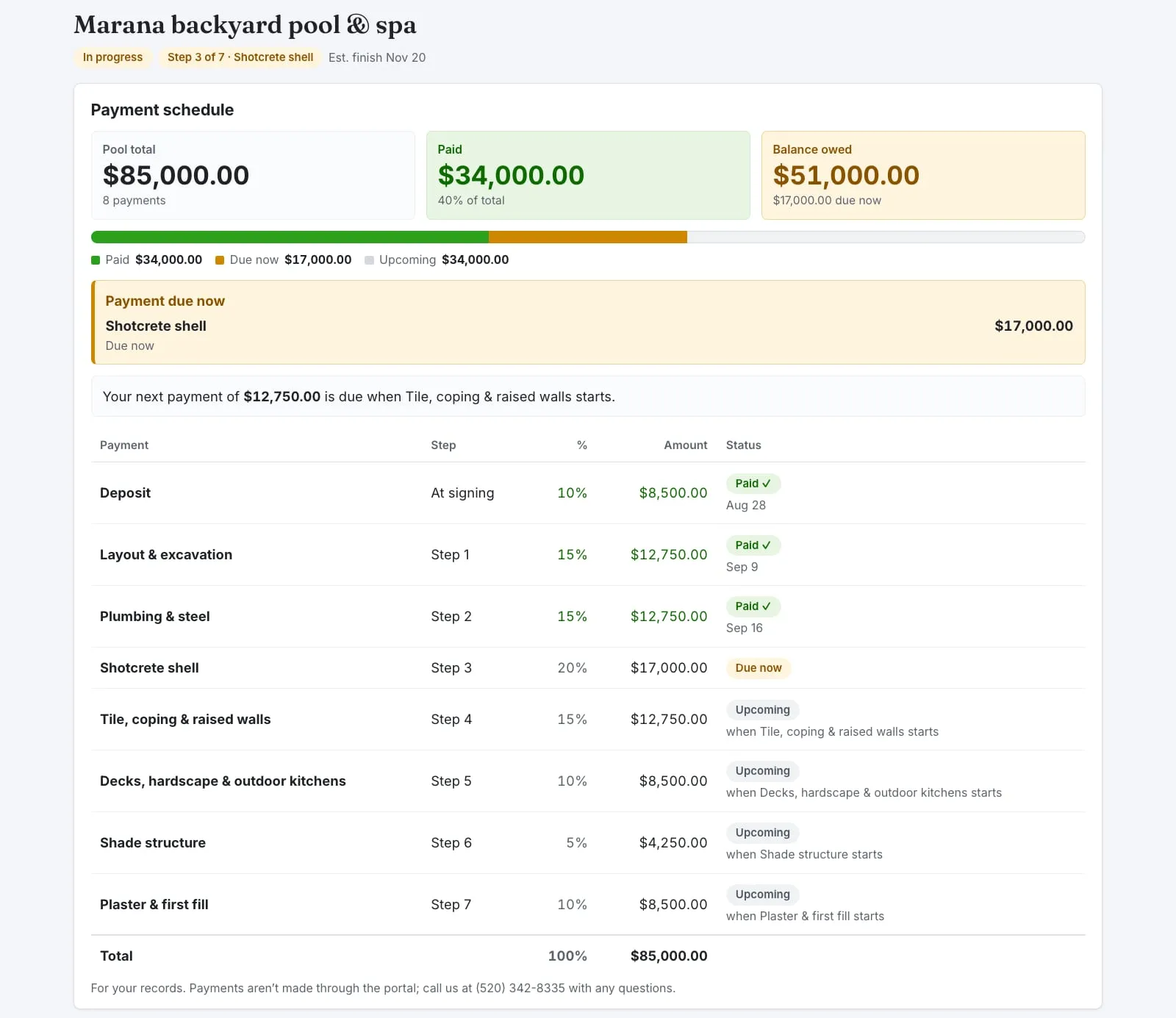Click the "Payment" column header
Viewport: 1176px width, 1018px height.
tap(124, 445)
